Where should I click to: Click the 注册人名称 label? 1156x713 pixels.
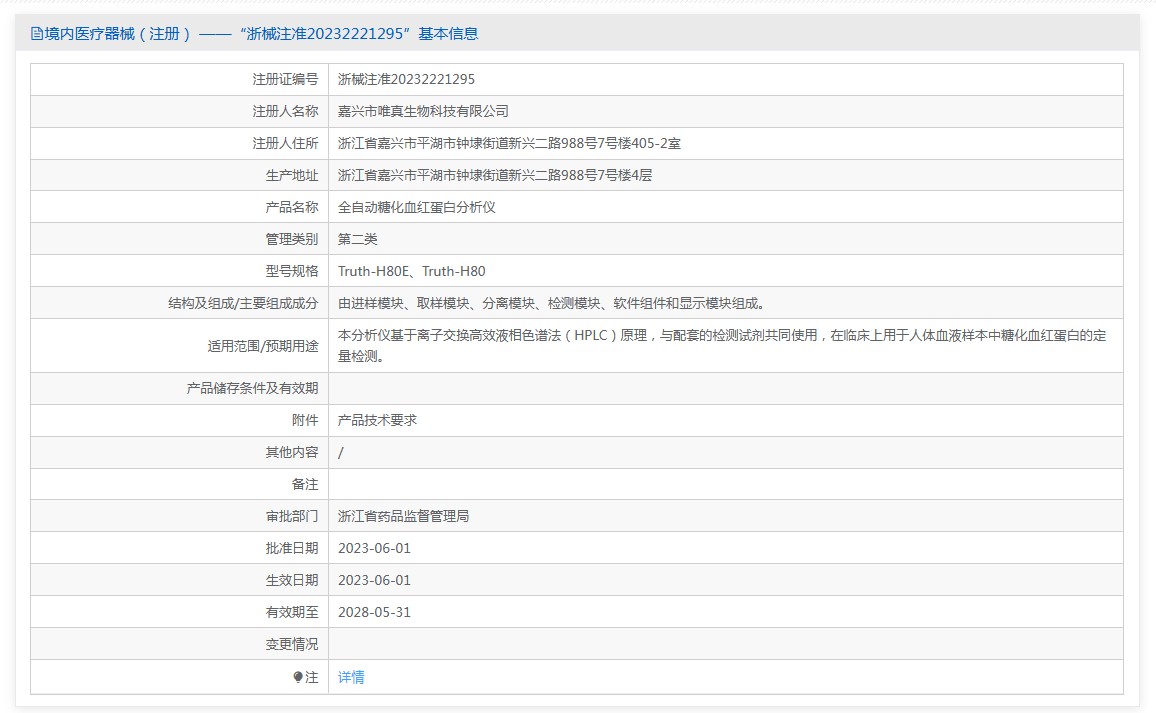pyautogui.click(x=285, y=111)
